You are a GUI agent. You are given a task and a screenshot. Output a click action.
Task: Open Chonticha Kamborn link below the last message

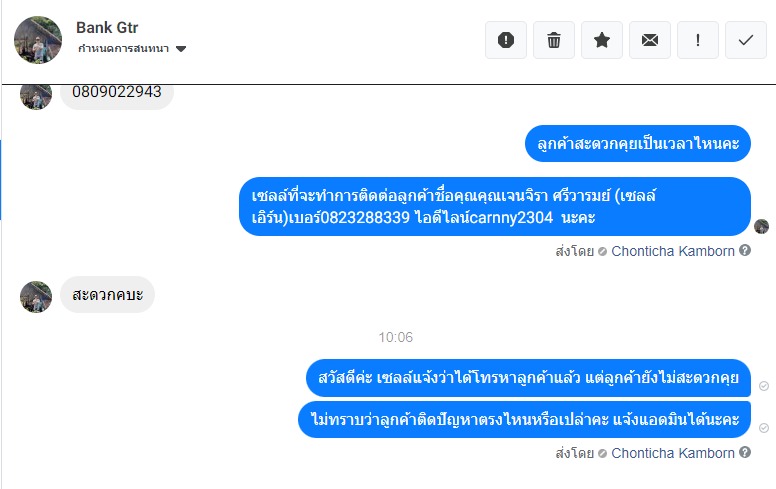[672, 453]
